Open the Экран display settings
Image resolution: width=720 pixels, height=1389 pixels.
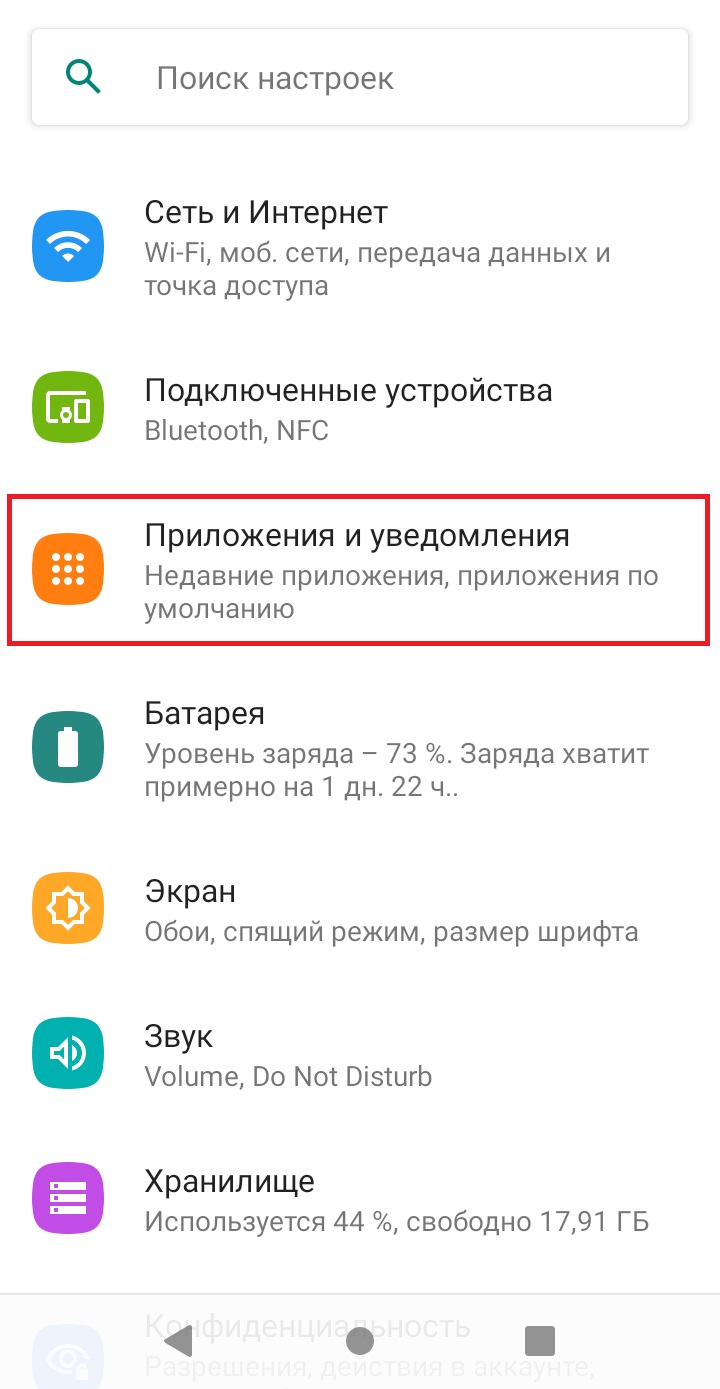pos(360,909)
